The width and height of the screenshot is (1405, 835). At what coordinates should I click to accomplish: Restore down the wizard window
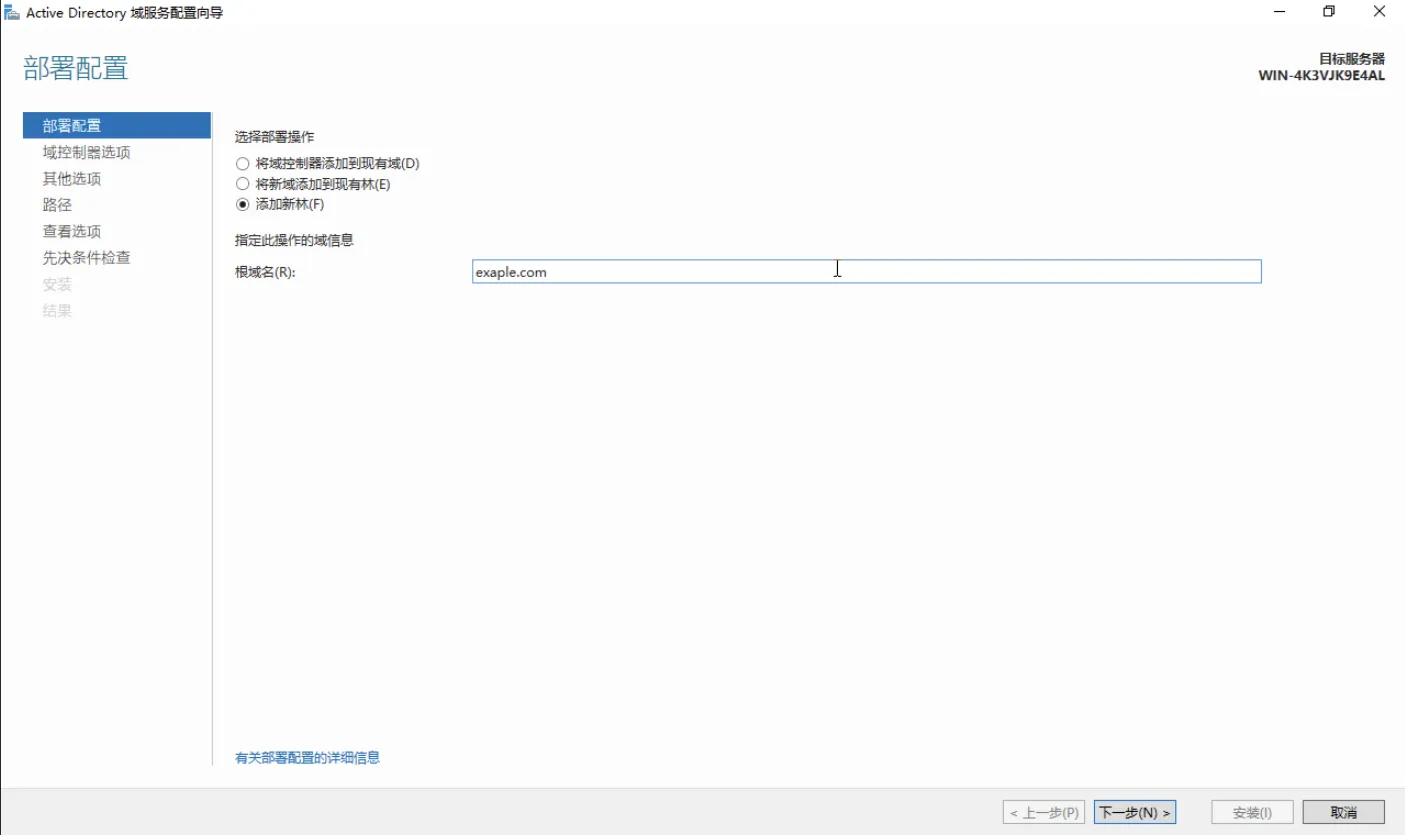pyautogui.click(x=1329, y=12)
